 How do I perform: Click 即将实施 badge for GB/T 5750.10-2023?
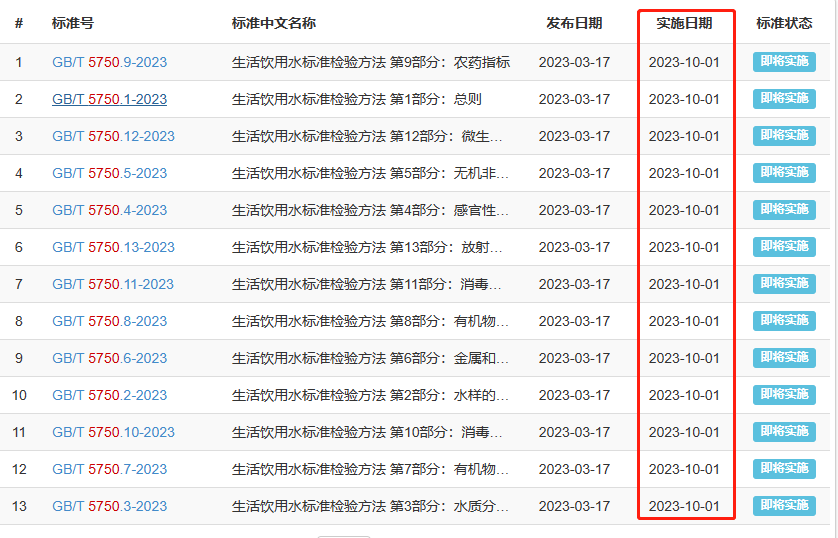pyautogui.click(x=784, y=432)
